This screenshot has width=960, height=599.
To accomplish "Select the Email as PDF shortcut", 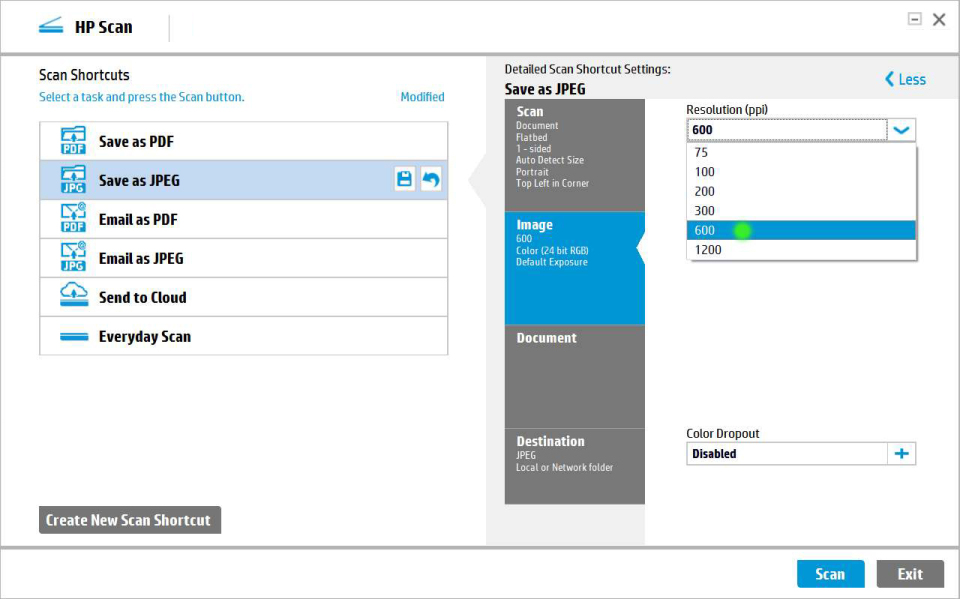I will click(244, 219).
